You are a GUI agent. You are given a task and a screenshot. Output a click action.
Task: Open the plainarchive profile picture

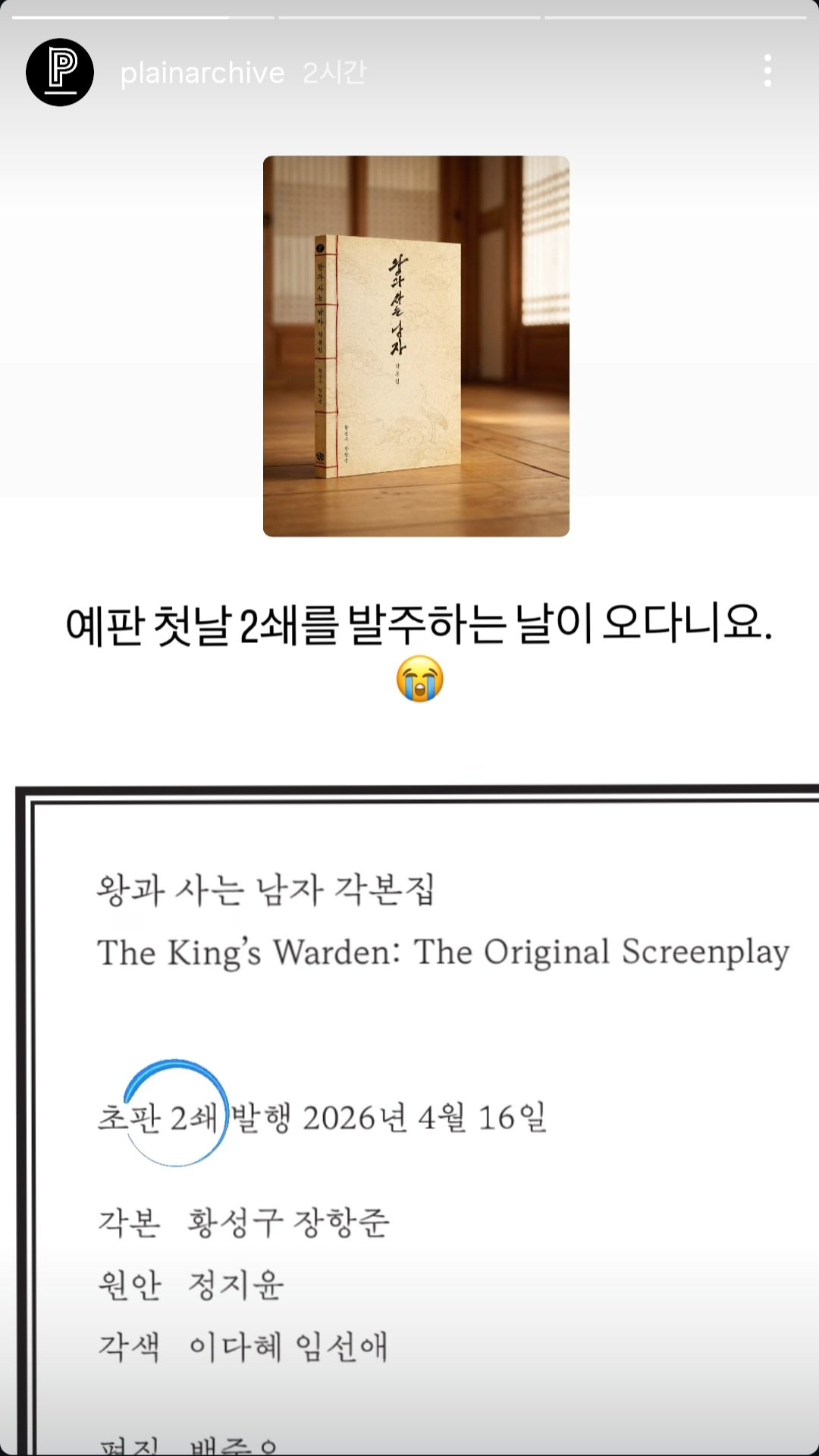[60, 72]
